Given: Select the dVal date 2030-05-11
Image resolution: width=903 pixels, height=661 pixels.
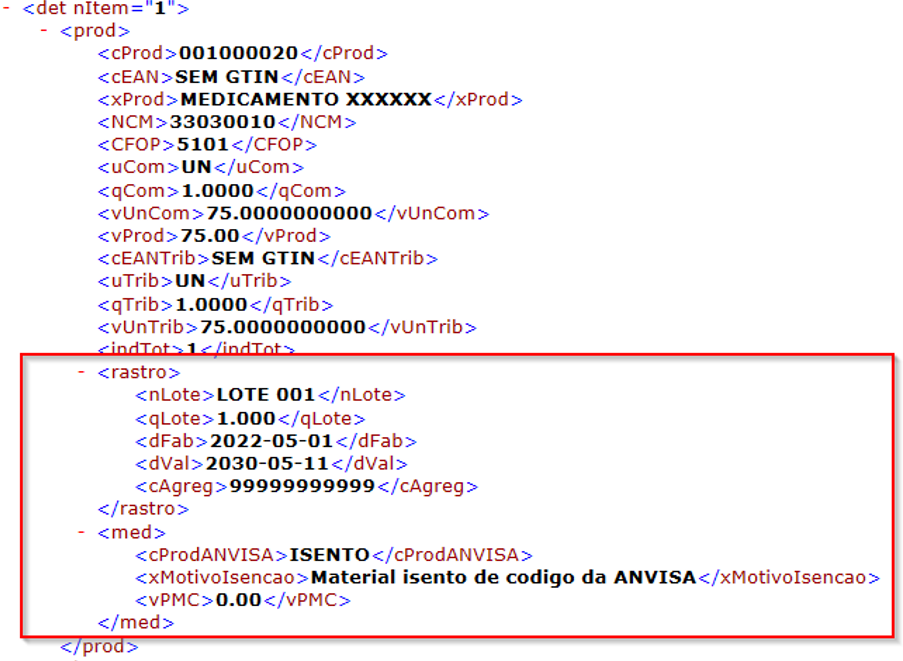Looking at the screenshot, I should tap(267, 464).
